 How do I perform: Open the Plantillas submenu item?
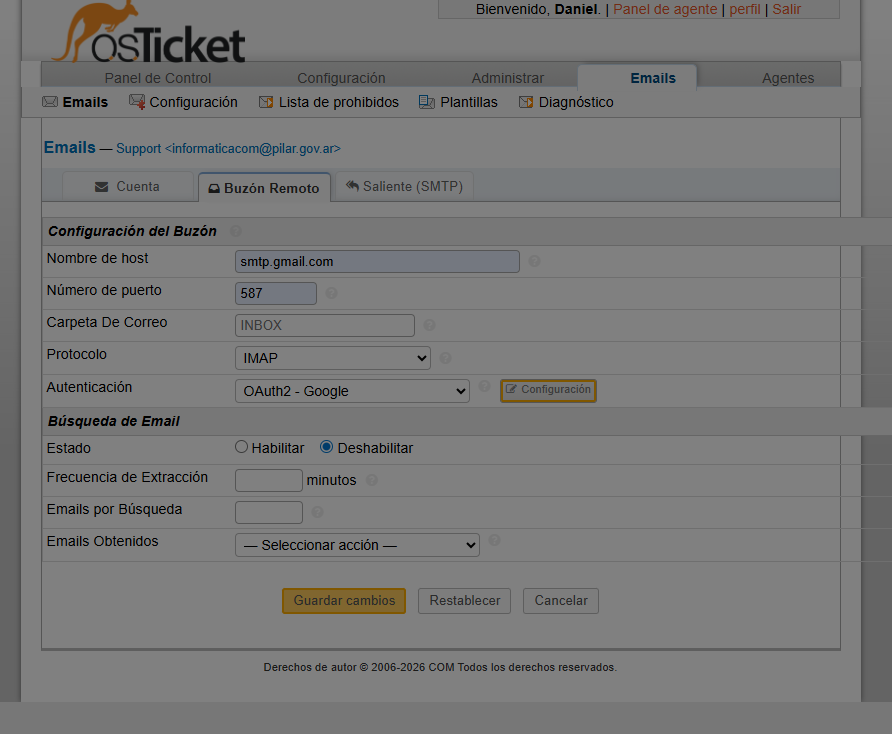(459, 102)
